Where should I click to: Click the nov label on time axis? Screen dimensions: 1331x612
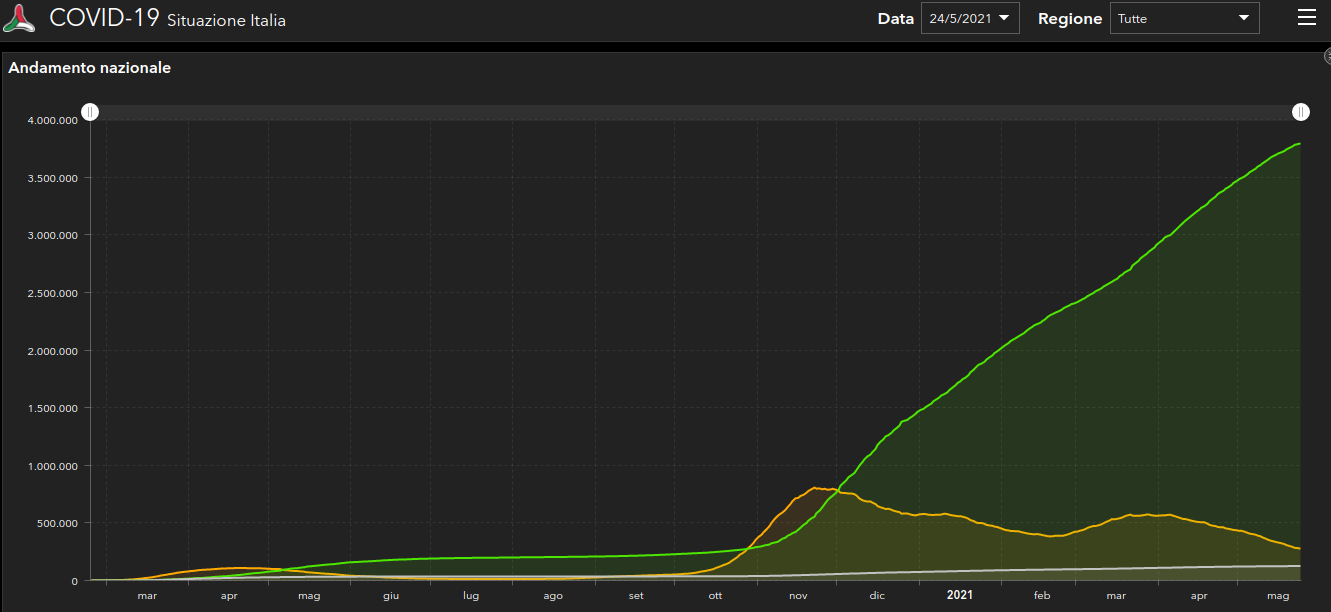[798, 596]
